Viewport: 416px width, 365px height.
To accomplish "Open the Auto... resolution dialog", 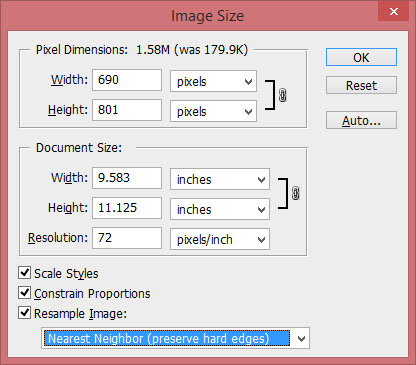I will pyautogui.click(x=361, y=120).
